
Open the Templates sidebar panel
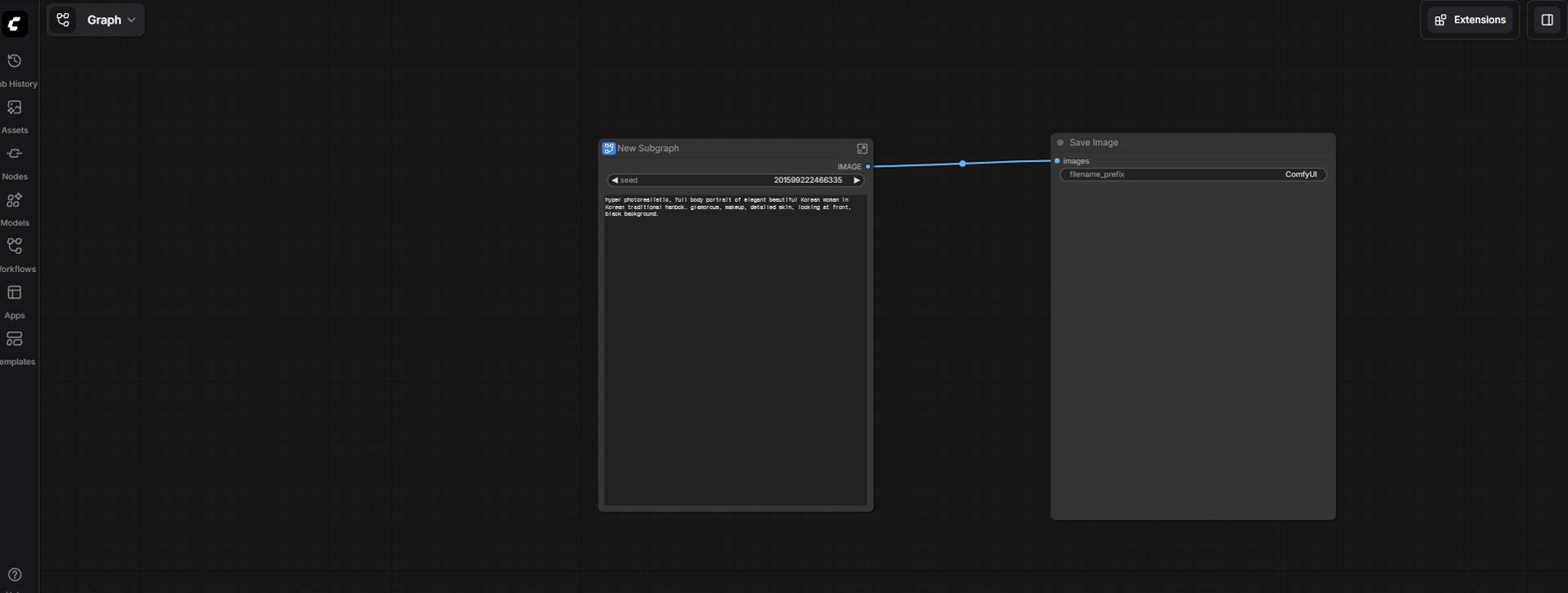point(15,349)
